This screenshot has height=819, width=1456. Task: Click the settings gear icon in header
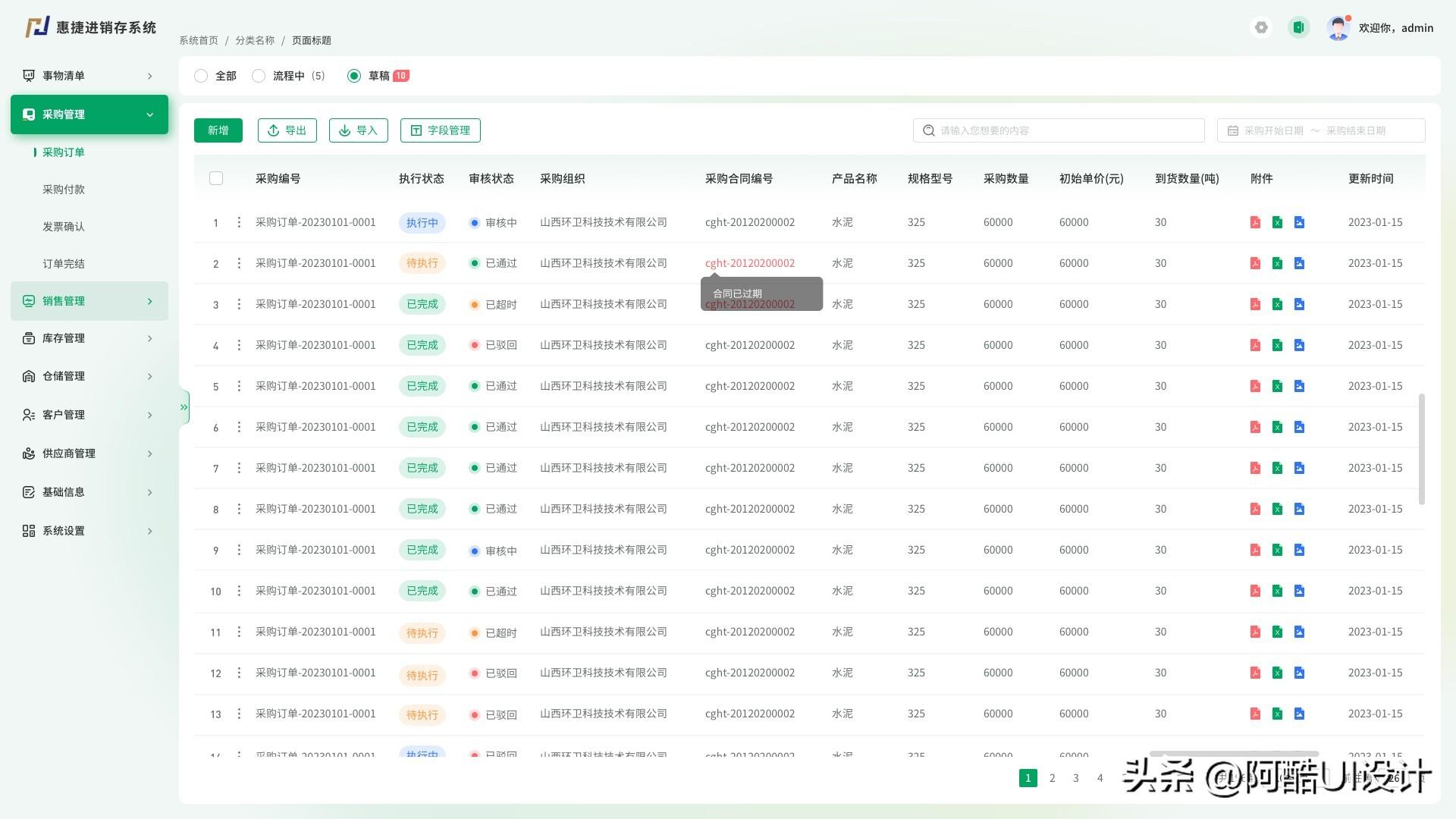[x=1261, y=28]
